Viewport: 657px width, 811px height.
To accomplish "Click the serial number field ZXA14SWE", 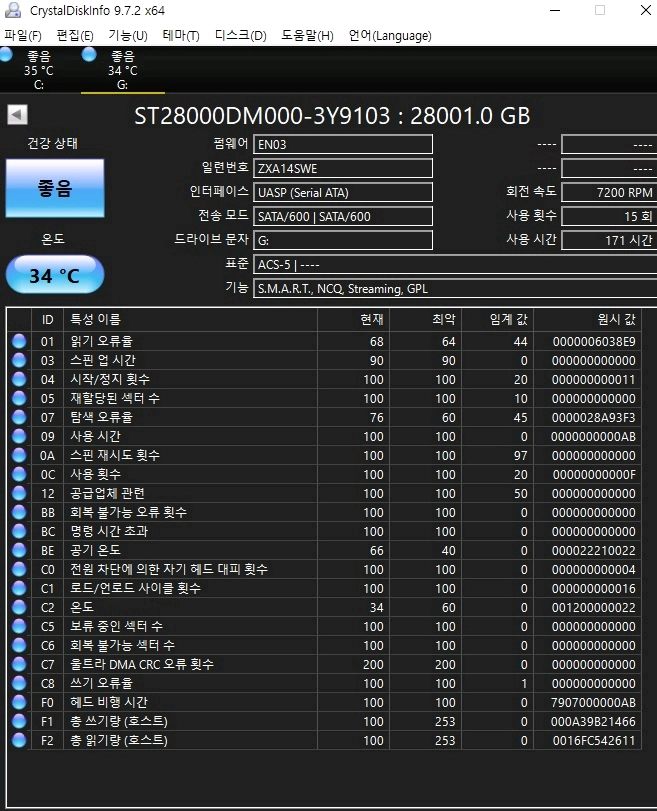I will pos(342,168).
